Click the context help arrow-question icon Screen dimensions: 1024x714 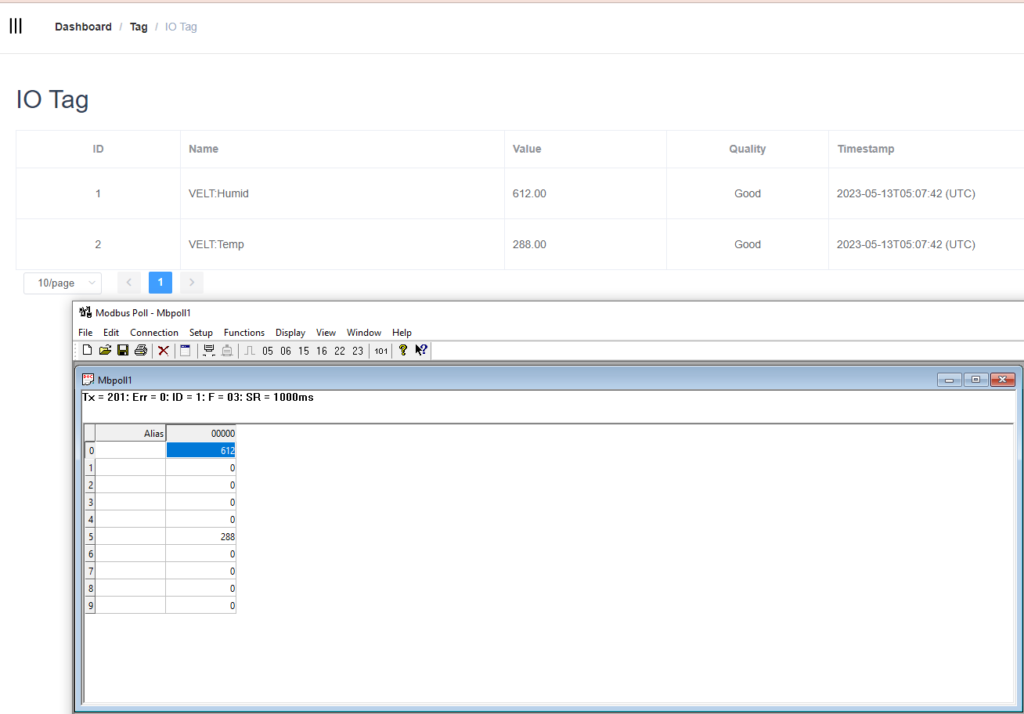[x=421, y=350]
